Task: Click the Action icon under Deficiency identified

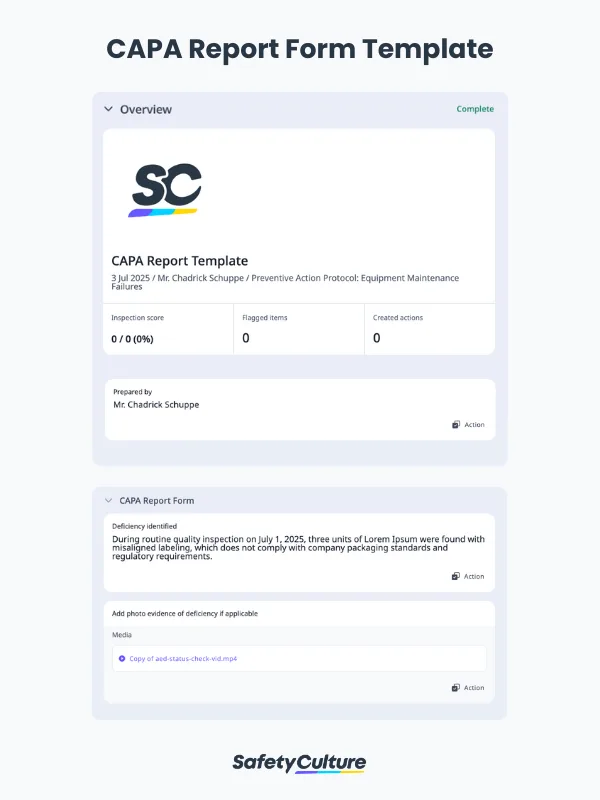Action: (x=455, y=576)
